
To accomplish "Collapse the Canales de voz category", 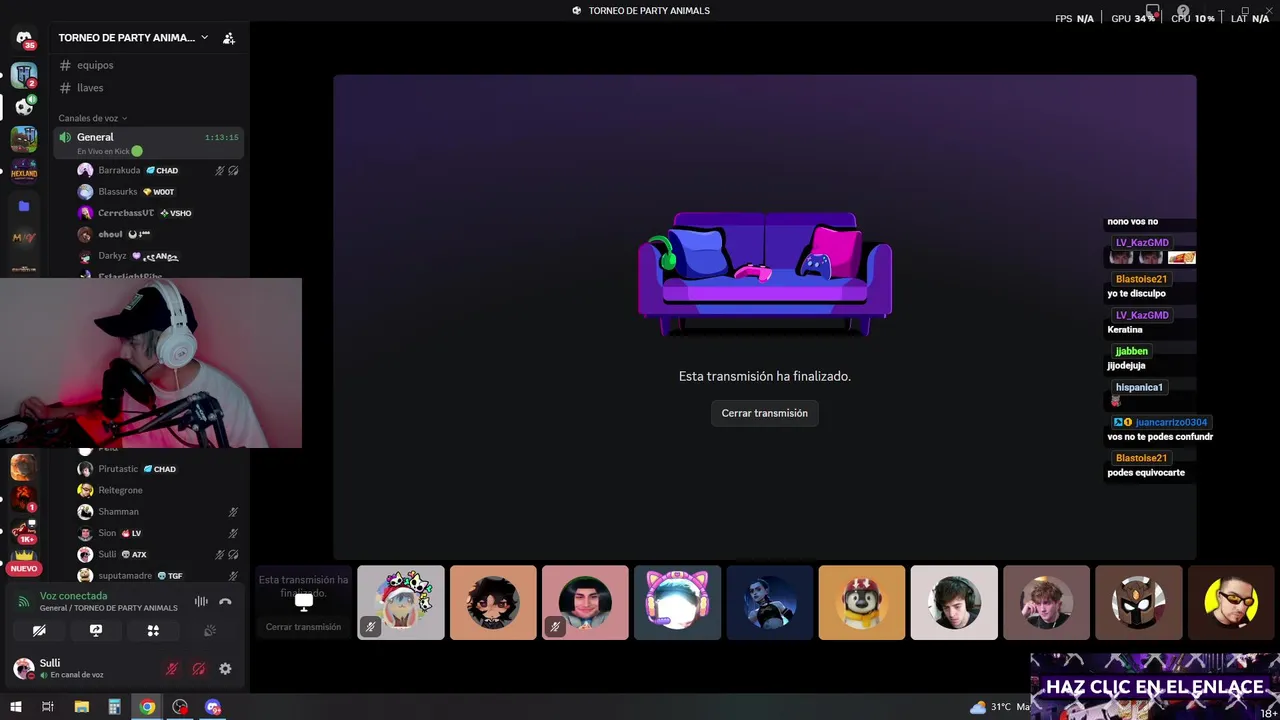I will 93,118.
